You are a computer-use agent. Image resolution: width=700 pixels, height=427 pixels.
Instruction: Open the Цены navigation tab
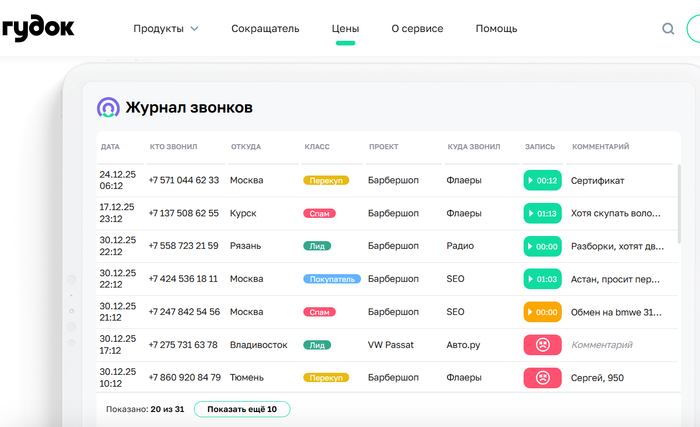coord(345,29)
